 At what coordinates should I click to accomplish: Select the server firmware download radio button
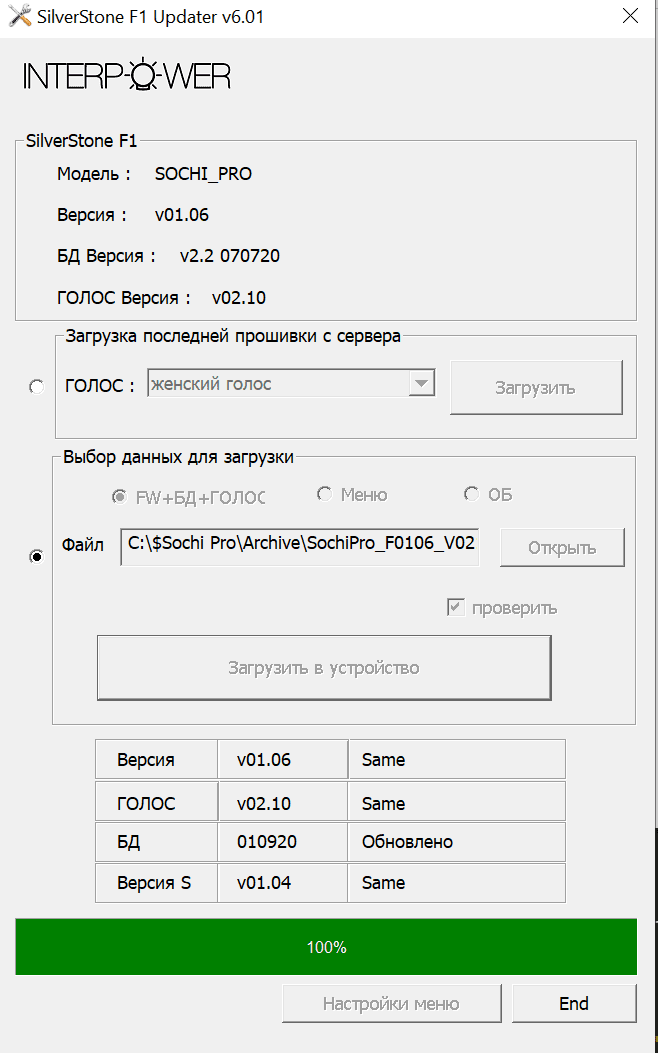pyautogui.click(x=37, y=387)
